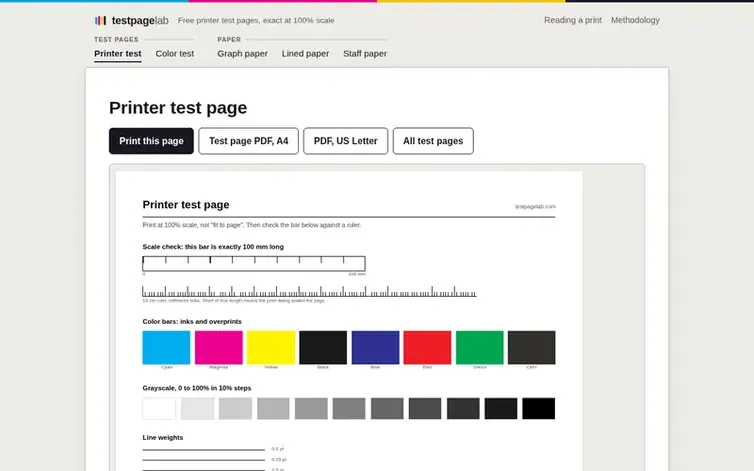Download Test page PDF, A4
Screen dimensions: 754x471
(249, 141)
